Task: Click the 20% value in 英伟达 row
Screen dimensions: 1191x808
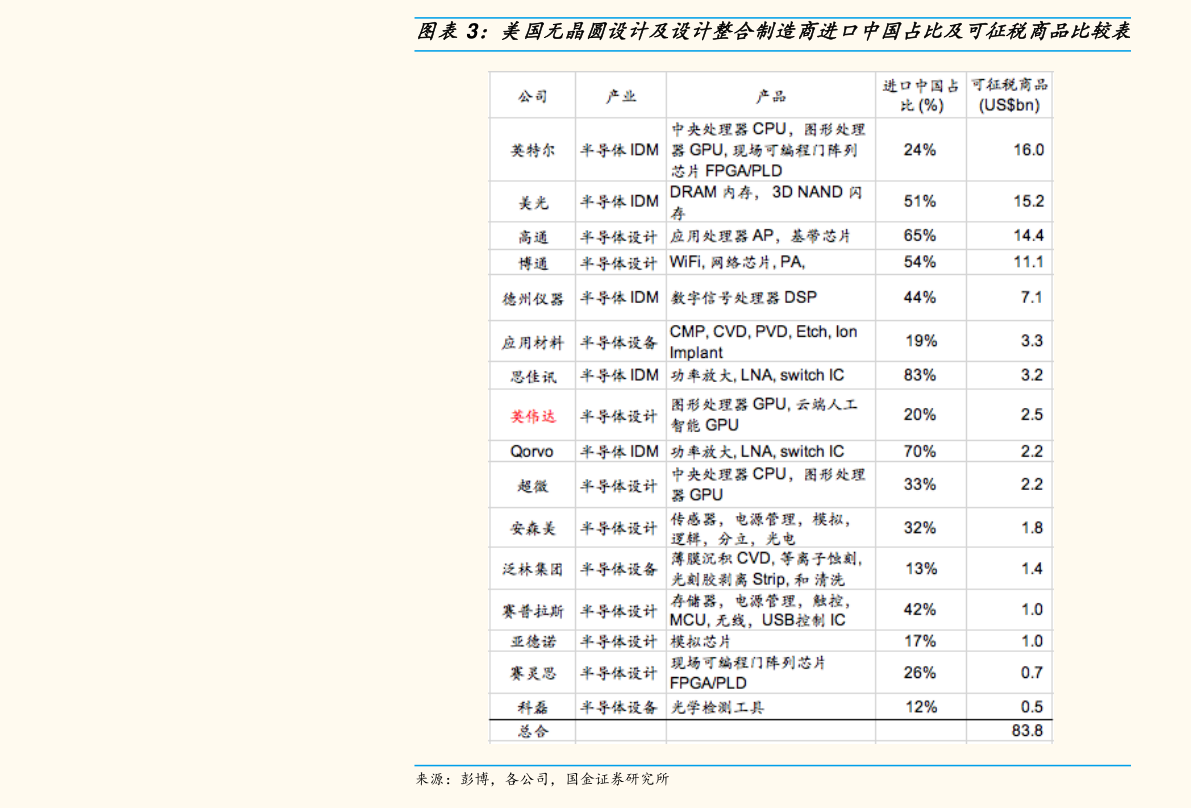Action: click(x=920, y=415)
